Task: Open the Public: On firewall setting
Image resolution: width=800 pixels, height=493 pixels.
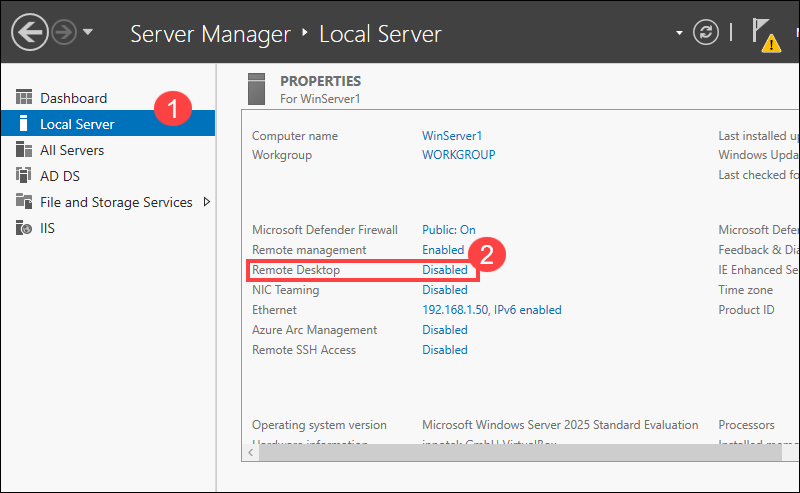Action: pyautogui.click(x=448, y=230)
